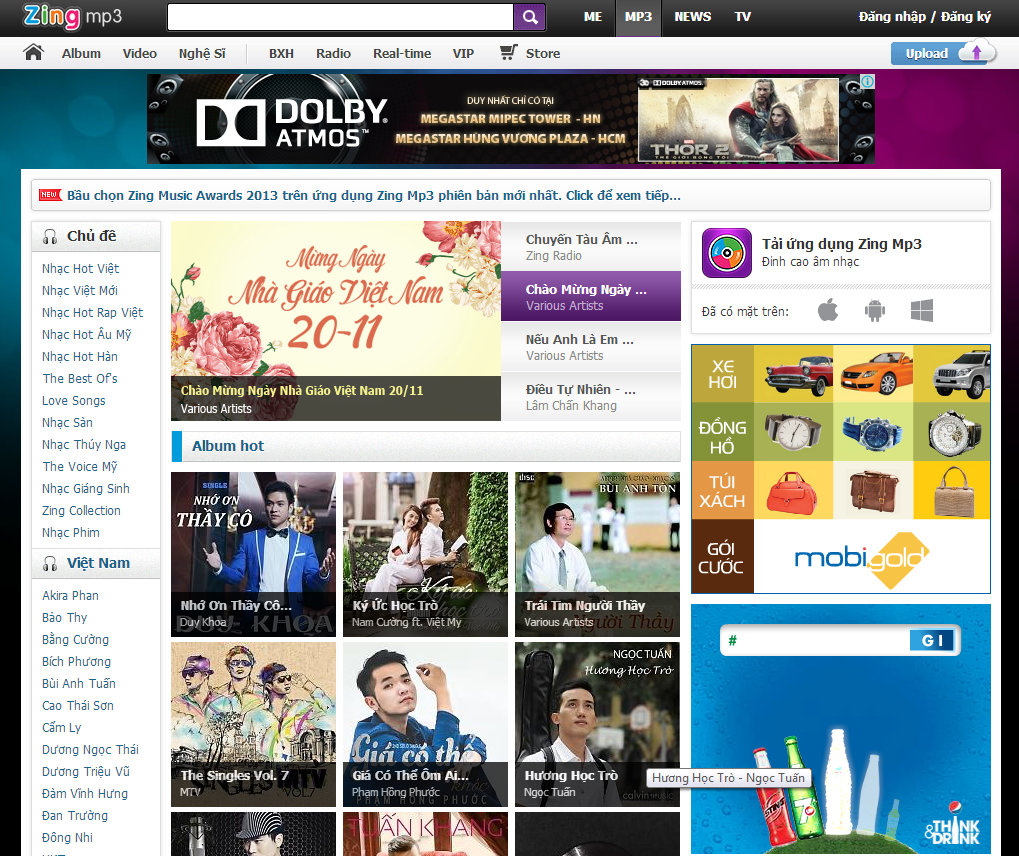Click Đăng nhập / Đăng ký link

pos(925,17)
